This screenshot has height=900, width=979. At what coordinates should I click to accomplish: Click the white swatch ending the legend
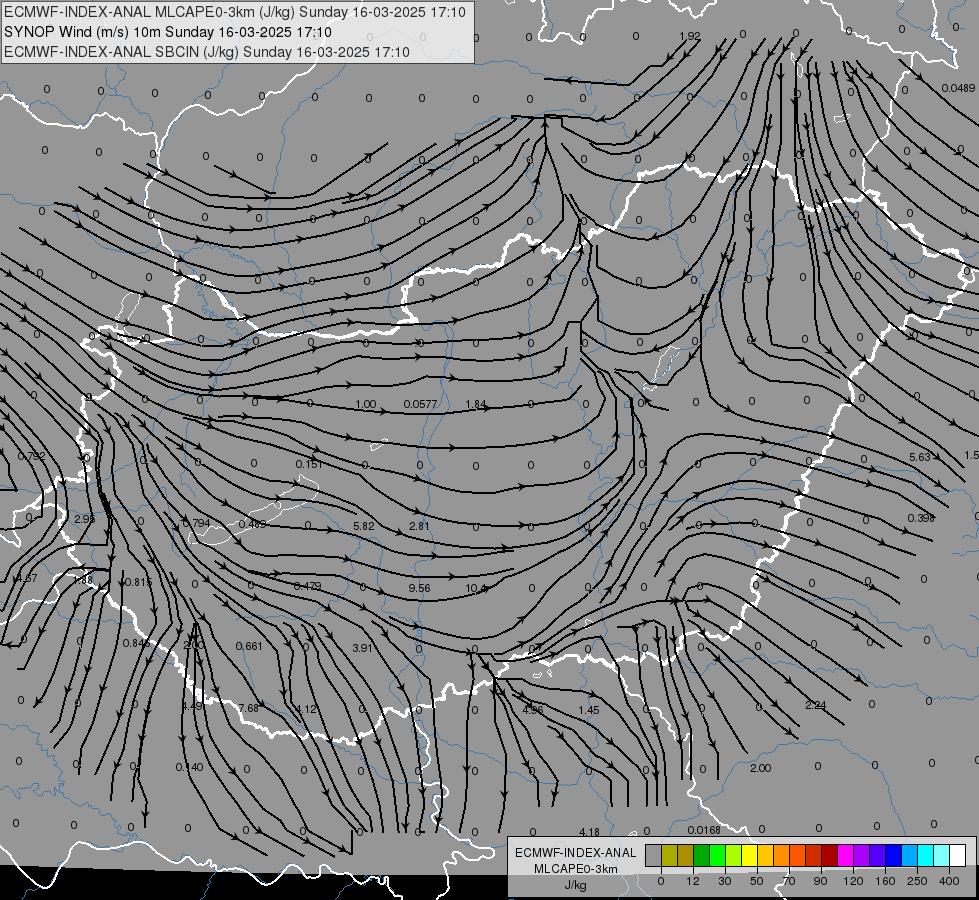click(957, 856)
